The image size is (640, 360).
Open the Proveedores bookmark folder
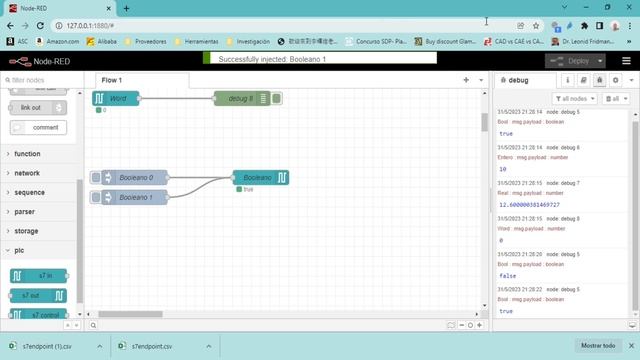coord(146,41)
